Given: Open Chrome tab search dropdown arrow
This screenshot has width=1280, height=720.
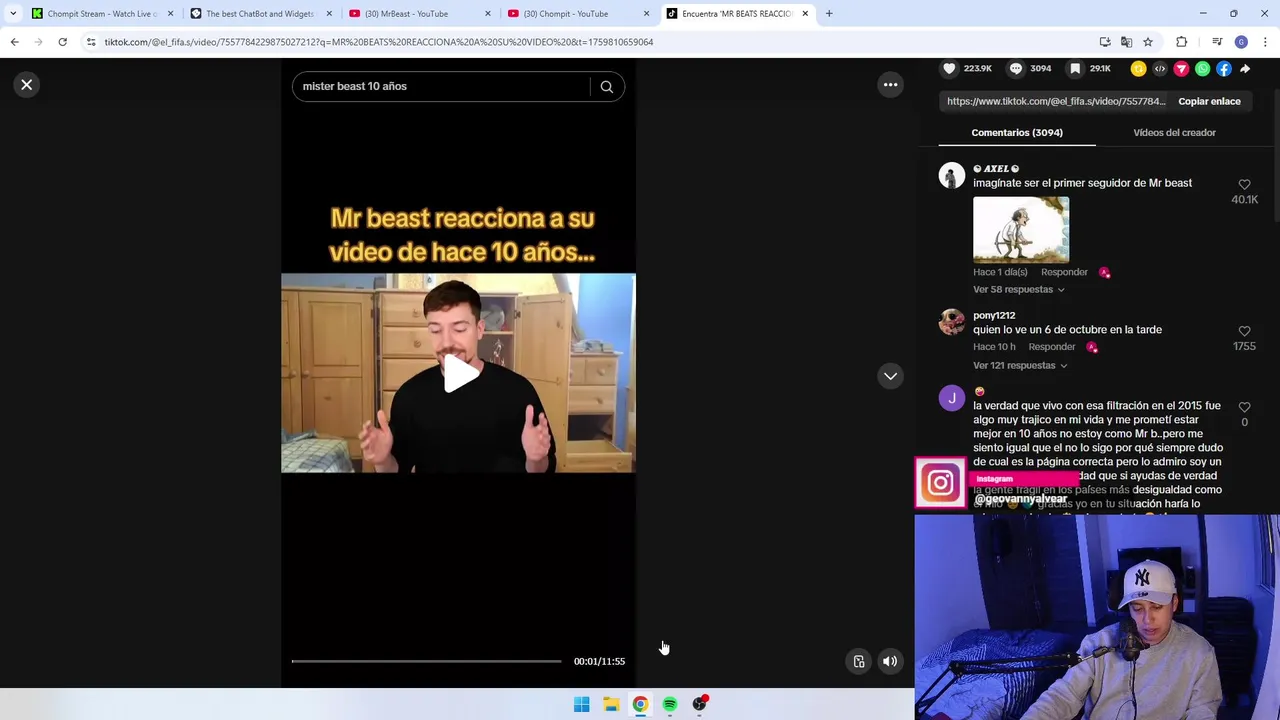Looking at the screenshot, I should click(13, 14).
